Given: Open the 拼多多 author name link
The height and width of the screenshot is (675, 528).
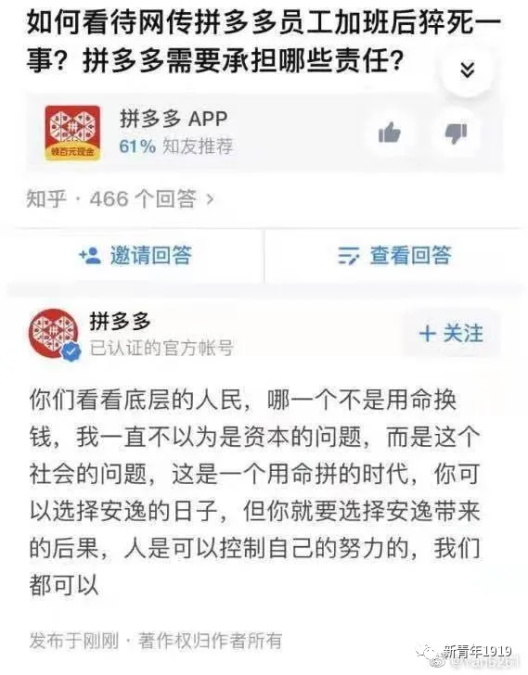Looking at the screenshot, I should (120, 321).
